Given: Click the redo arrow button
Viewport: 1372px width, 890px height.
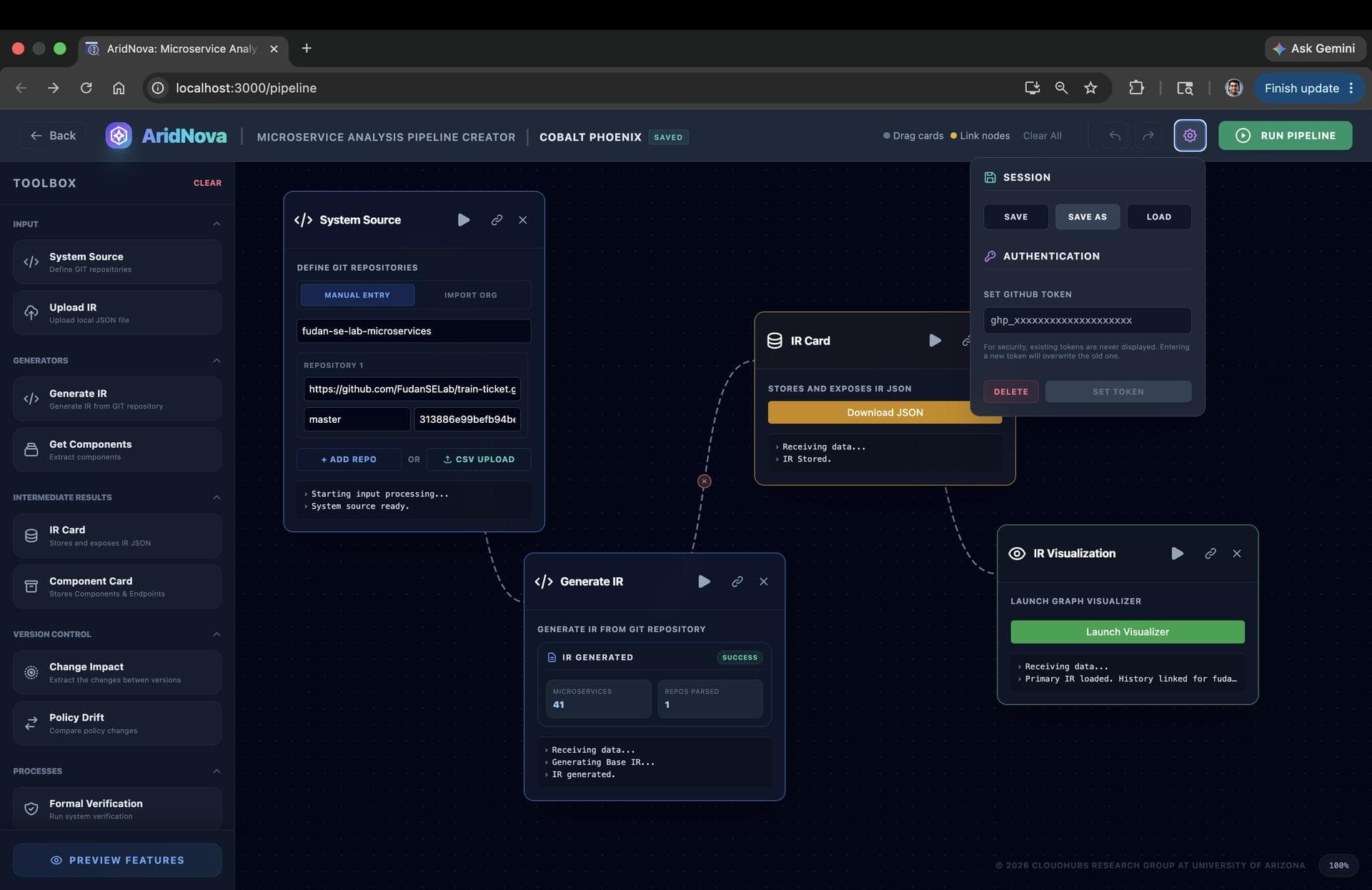Looking at the screenshot, I should 1148,135.
